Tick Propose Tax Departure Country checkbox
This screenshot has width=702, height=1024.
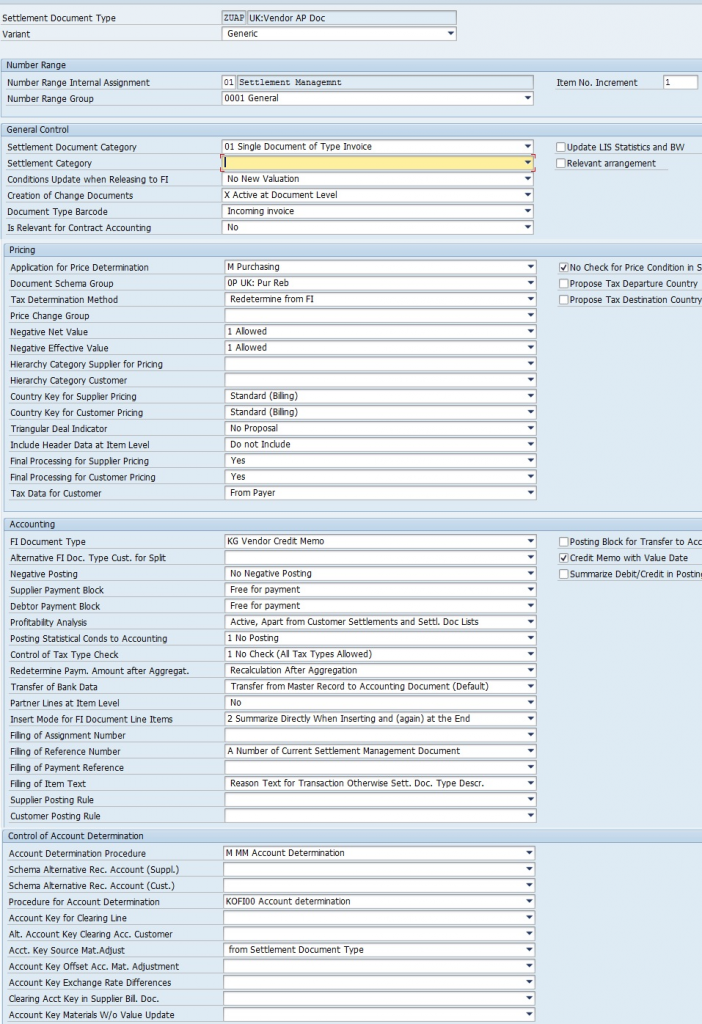click(564, 283)
